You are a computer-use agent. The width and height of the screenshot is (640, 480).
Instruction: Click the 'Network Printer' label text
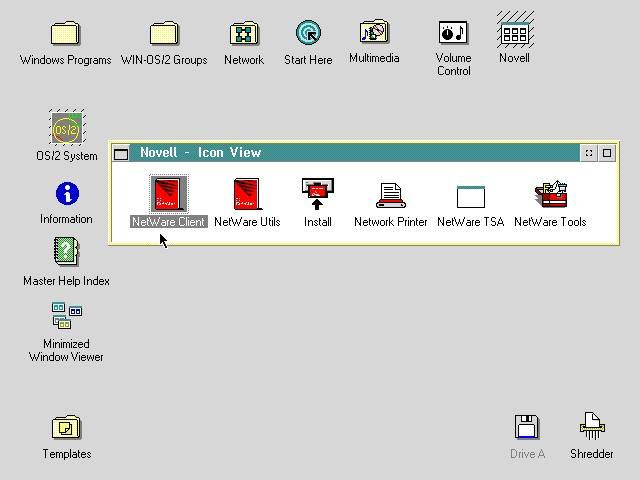pos(391,222)
